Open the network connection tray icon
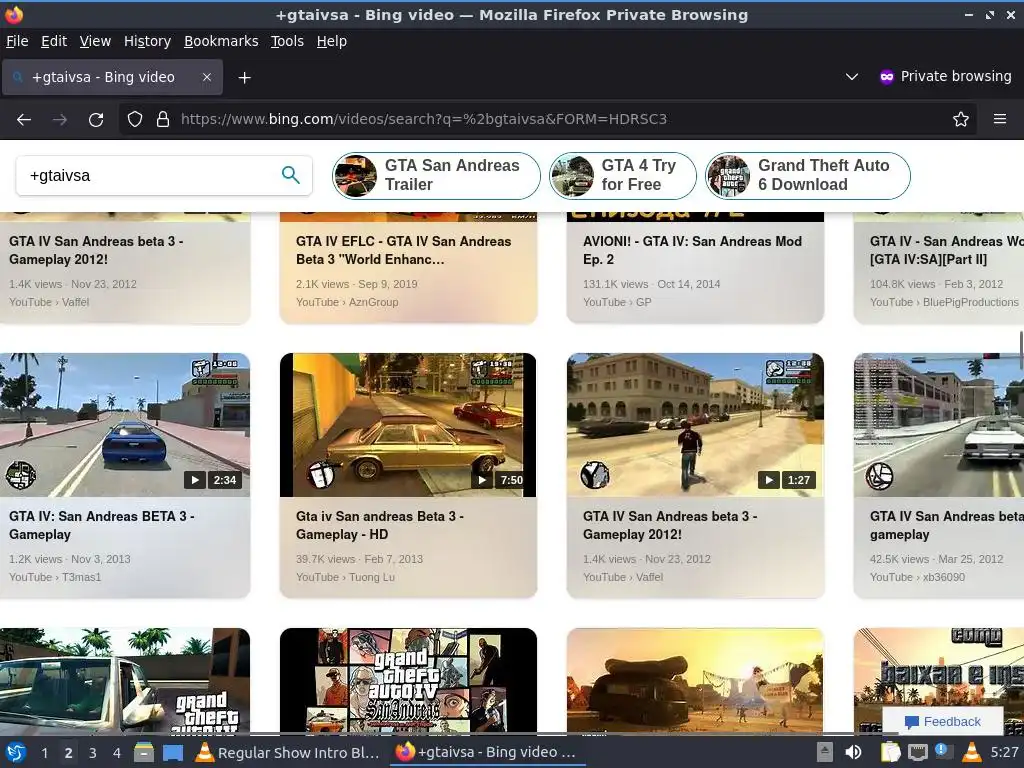Screen dimensions: 1024x768 (x=918, y=752)
